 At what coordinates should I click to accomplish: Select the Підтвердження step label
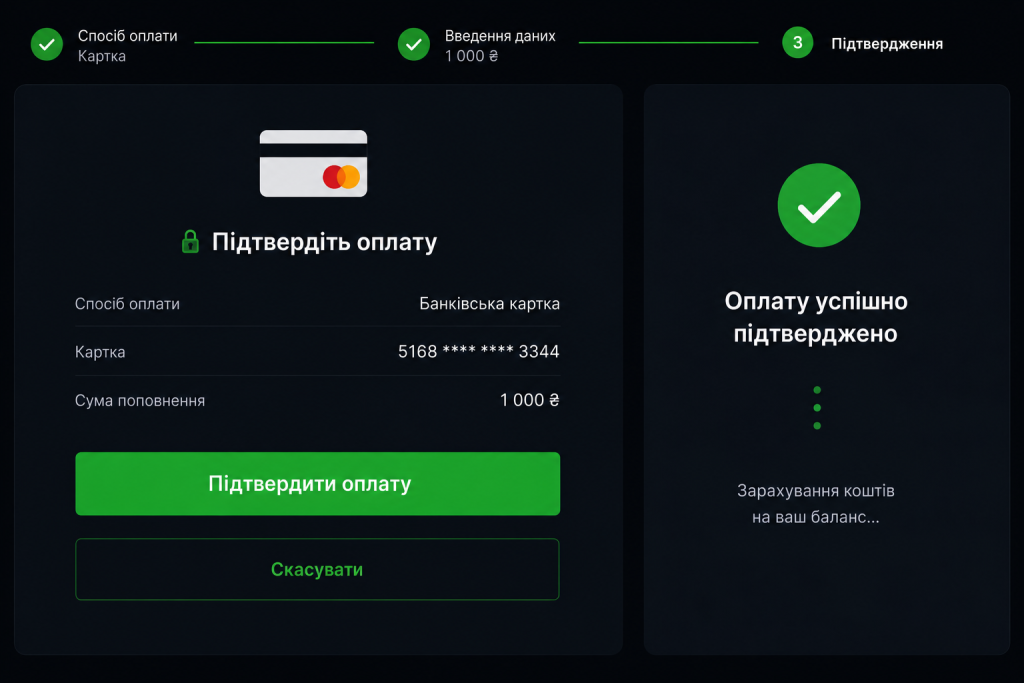coord(887,44)
